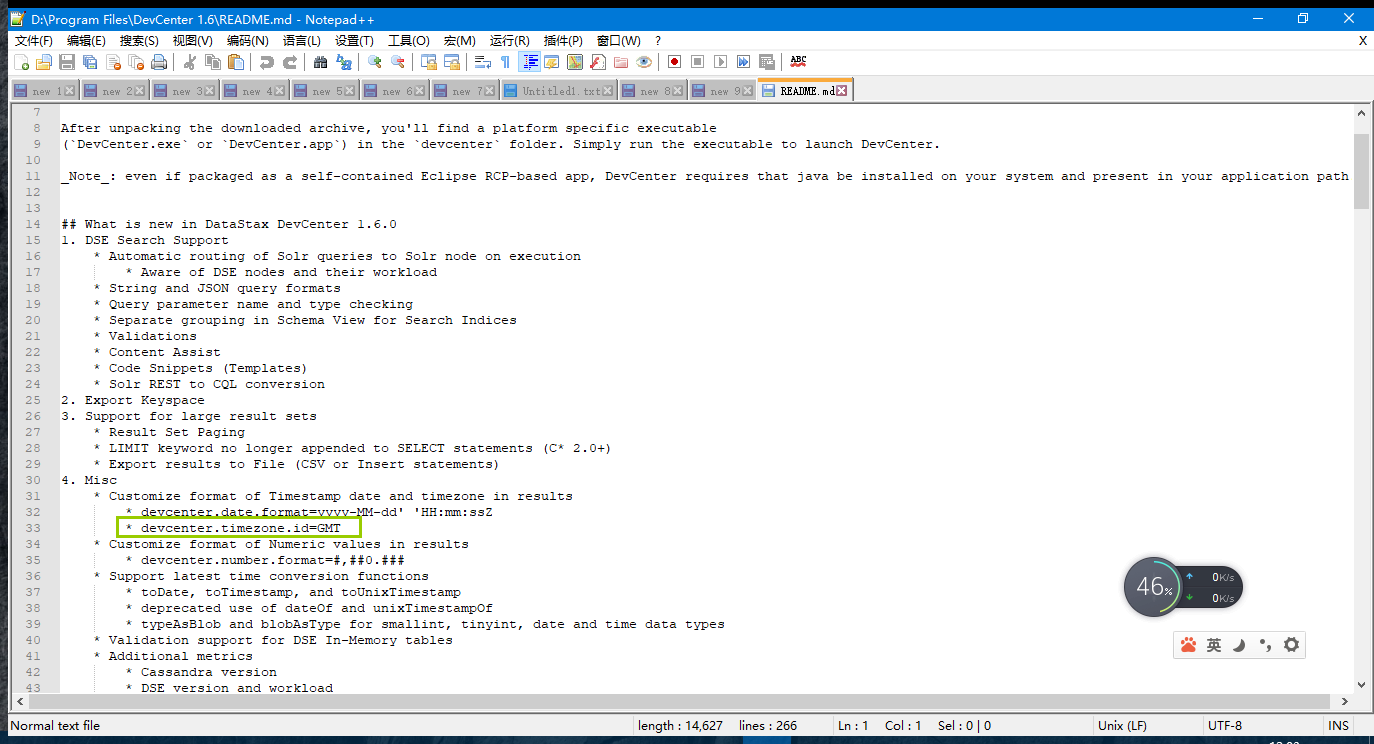Open Folder as Workspace icon
1374x744 pixels.
pyautogui.click(x=621, y=62)
